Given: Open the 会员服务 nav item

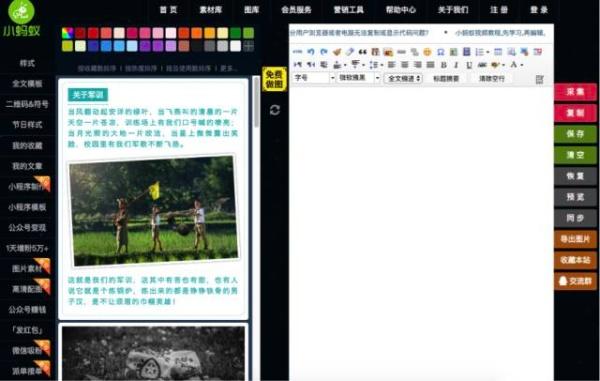Looking at the screenshot, I should coord(296,10).
